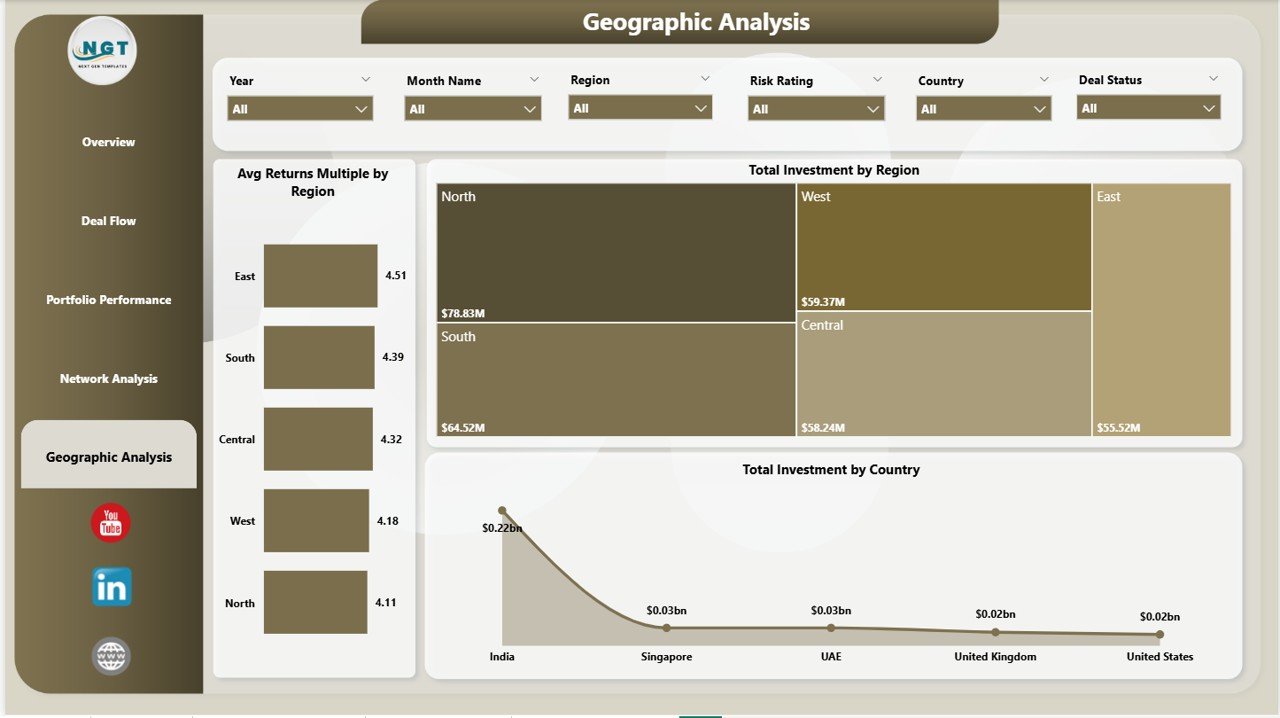Click the West treemap tile
This screenshot has height=718, width=1280.
coord(944,247)
